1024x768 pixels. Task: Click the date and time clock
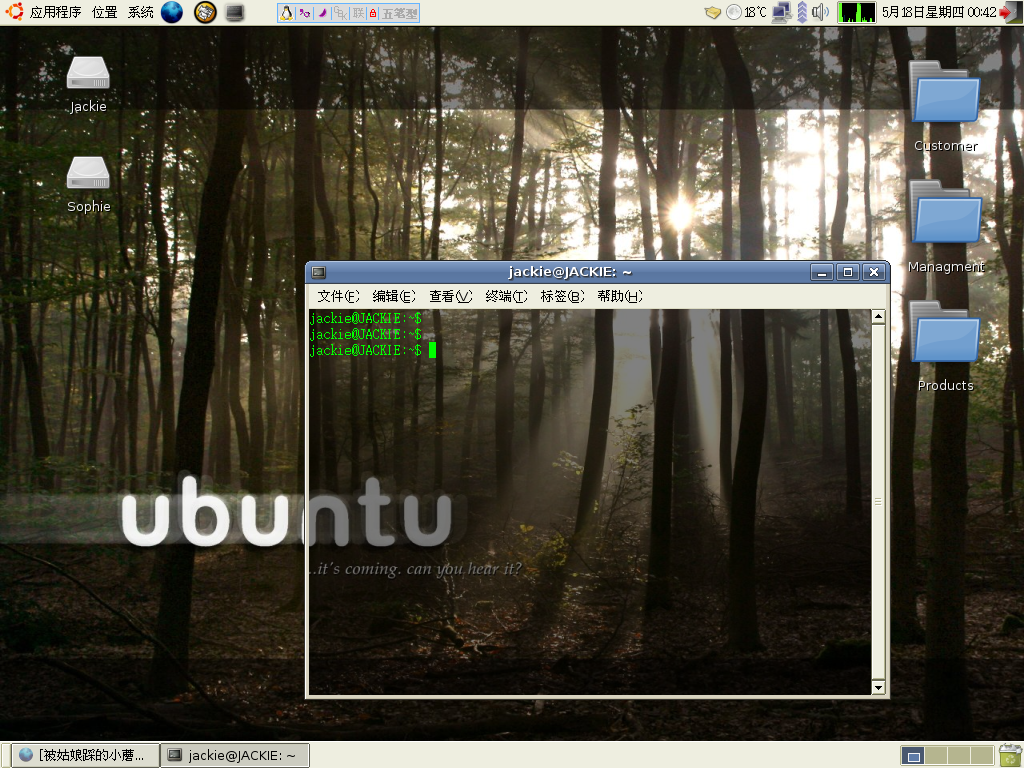point(939,12)
